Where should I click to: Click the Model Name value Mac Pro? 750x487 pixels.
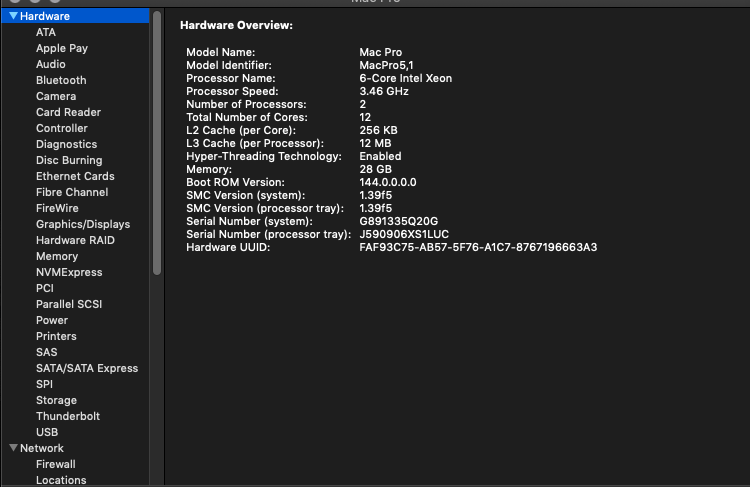coord(381,52)
